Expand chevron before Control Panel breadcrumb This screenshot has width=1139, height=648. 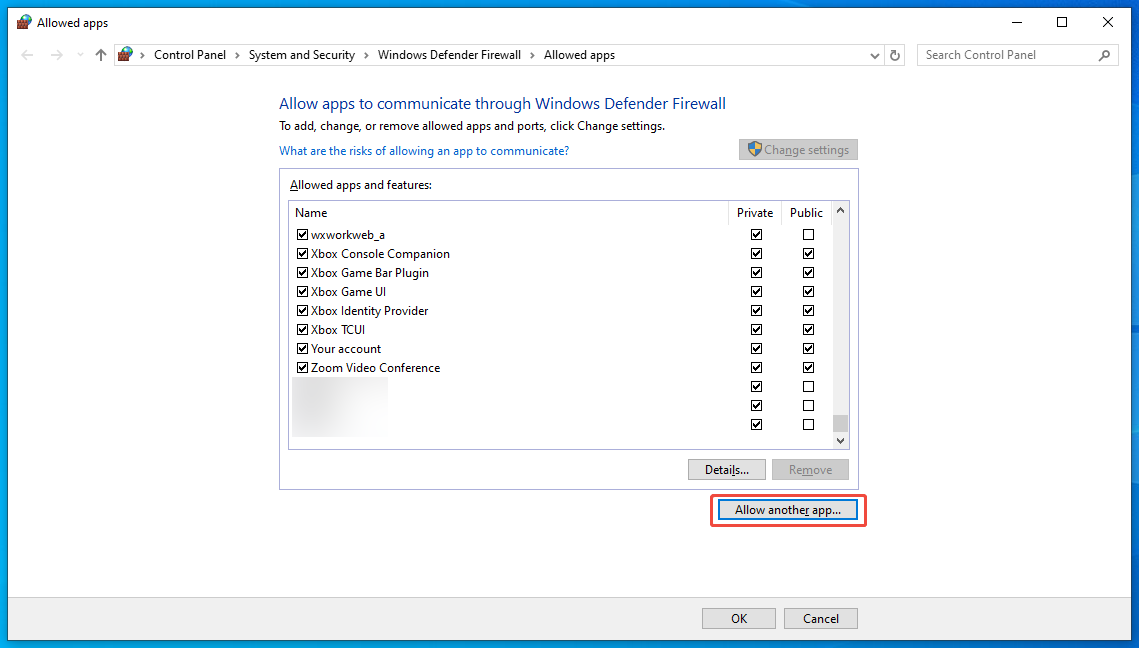(x=142, y=55)
